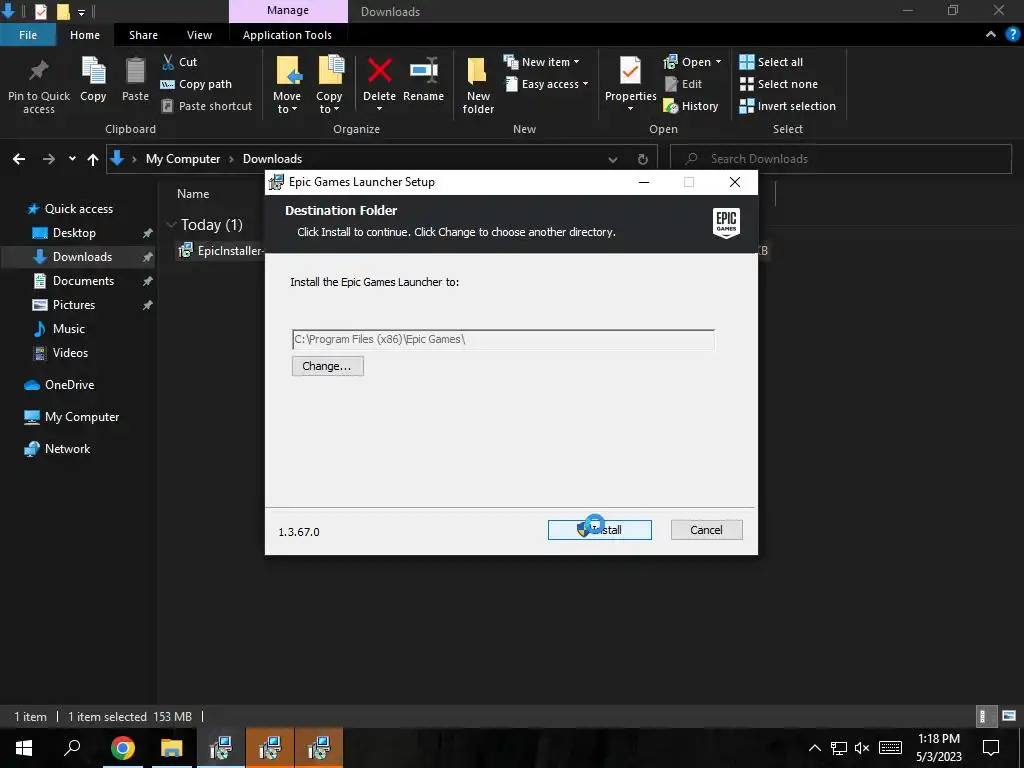Switch to the View ribbon tab
Viewport: 1024px width, 768px height.
tap(199, 35)
